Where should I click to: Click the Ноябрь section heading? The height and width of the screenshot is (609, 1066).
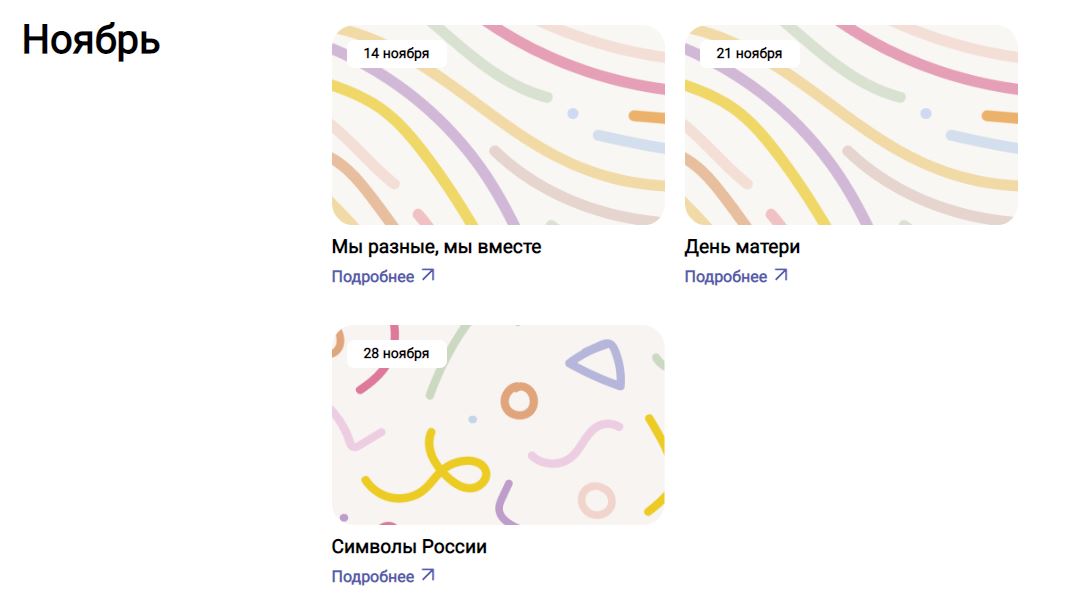pos(91,40)
